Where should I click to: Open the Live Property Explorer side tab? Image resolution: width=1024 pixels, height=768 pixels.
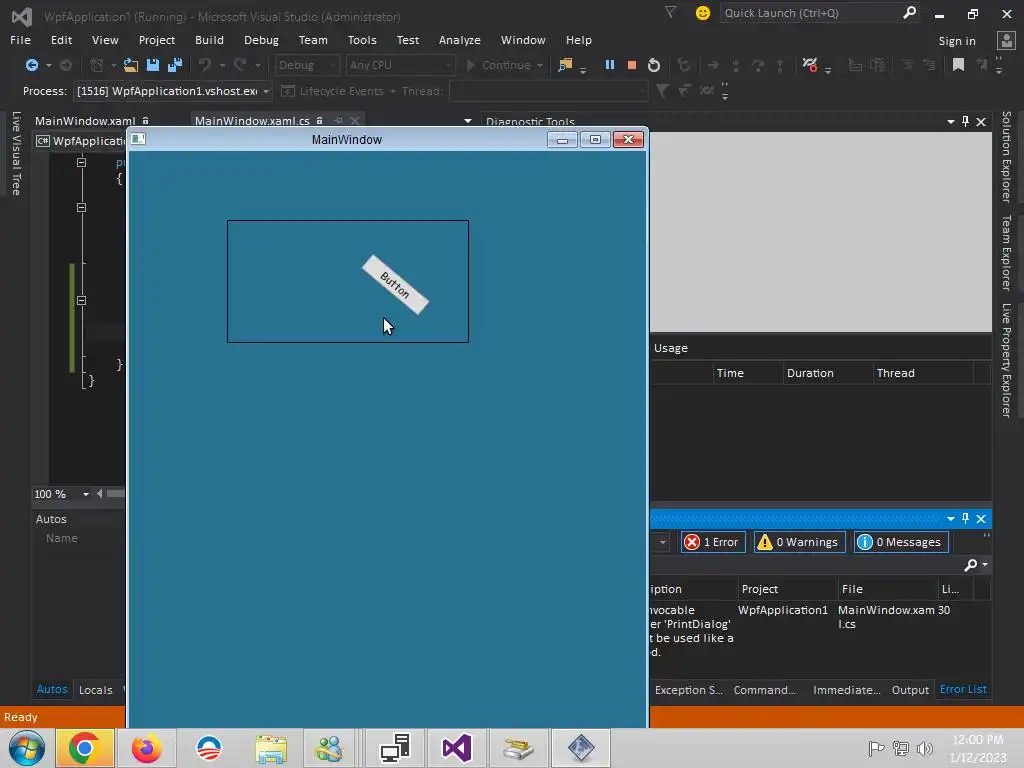coord(1006,360)
